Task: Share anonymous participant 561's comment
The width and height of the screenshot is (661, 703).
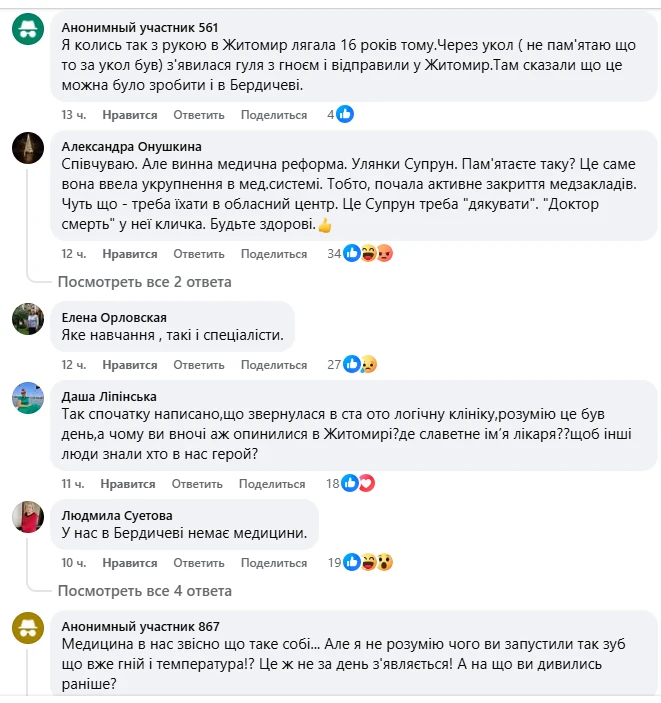Action: (x=273, y=115)
